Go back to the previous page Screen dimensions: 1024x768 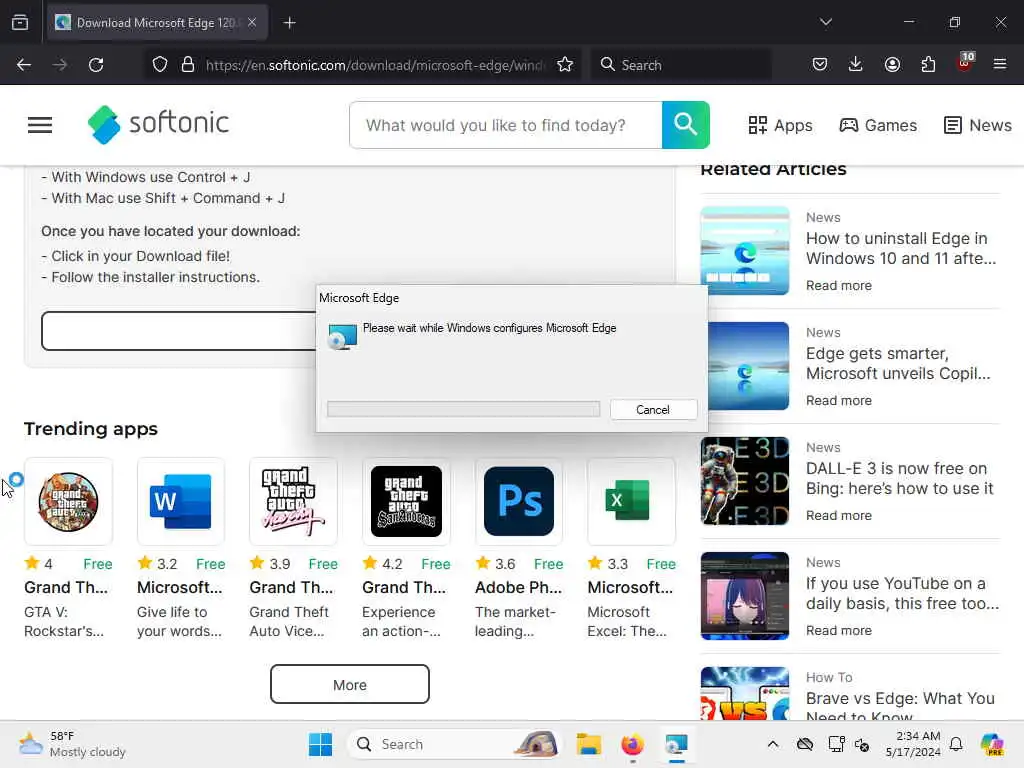coord(24,65)
